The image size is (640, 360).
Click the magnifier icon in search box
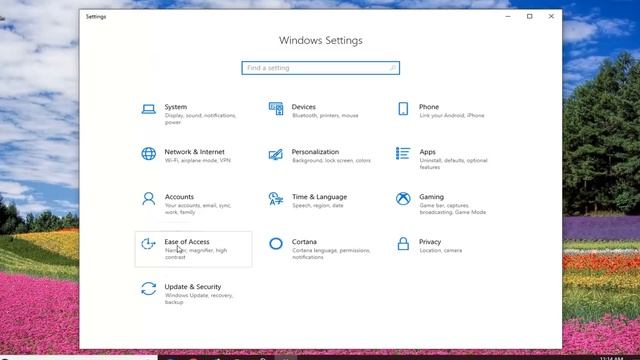393,68
